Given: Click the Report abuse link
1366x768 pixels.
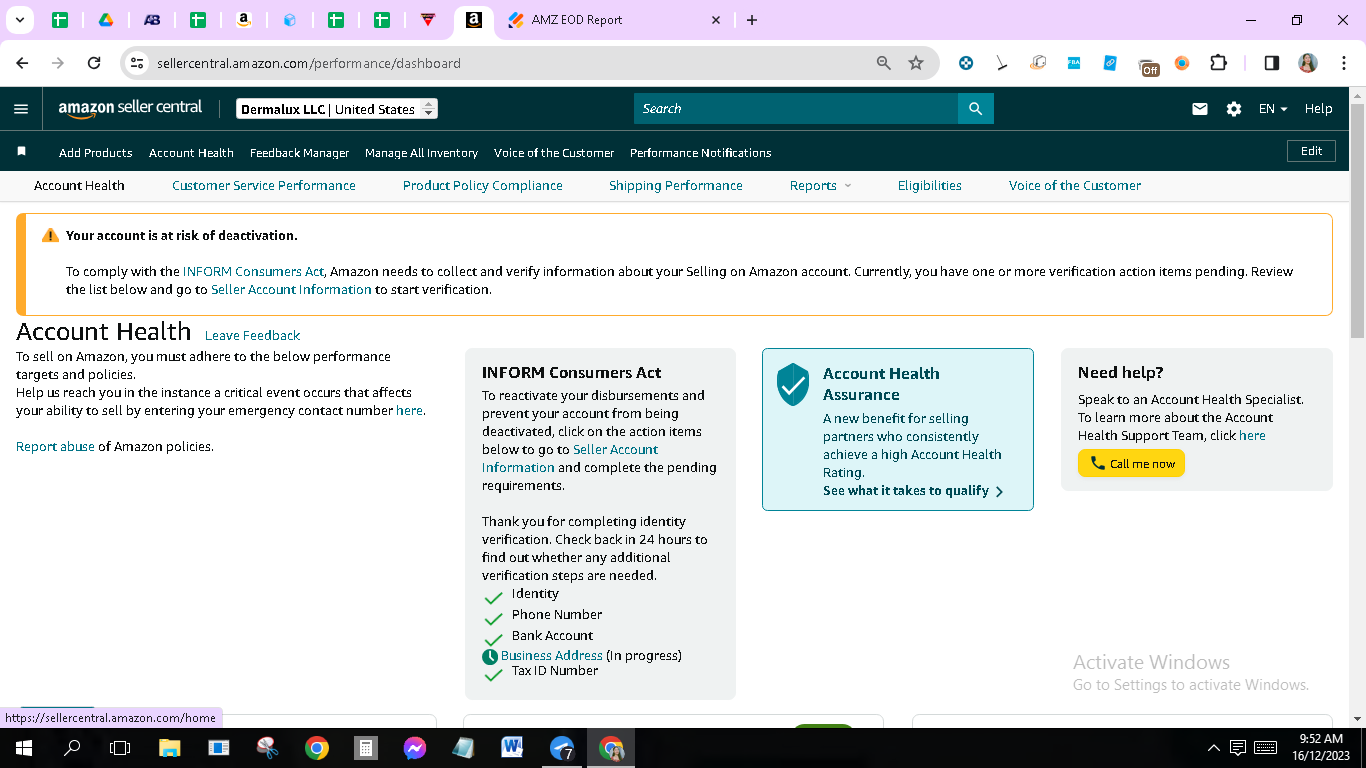Looking at the screenshot, I should (x=56, y=446).
